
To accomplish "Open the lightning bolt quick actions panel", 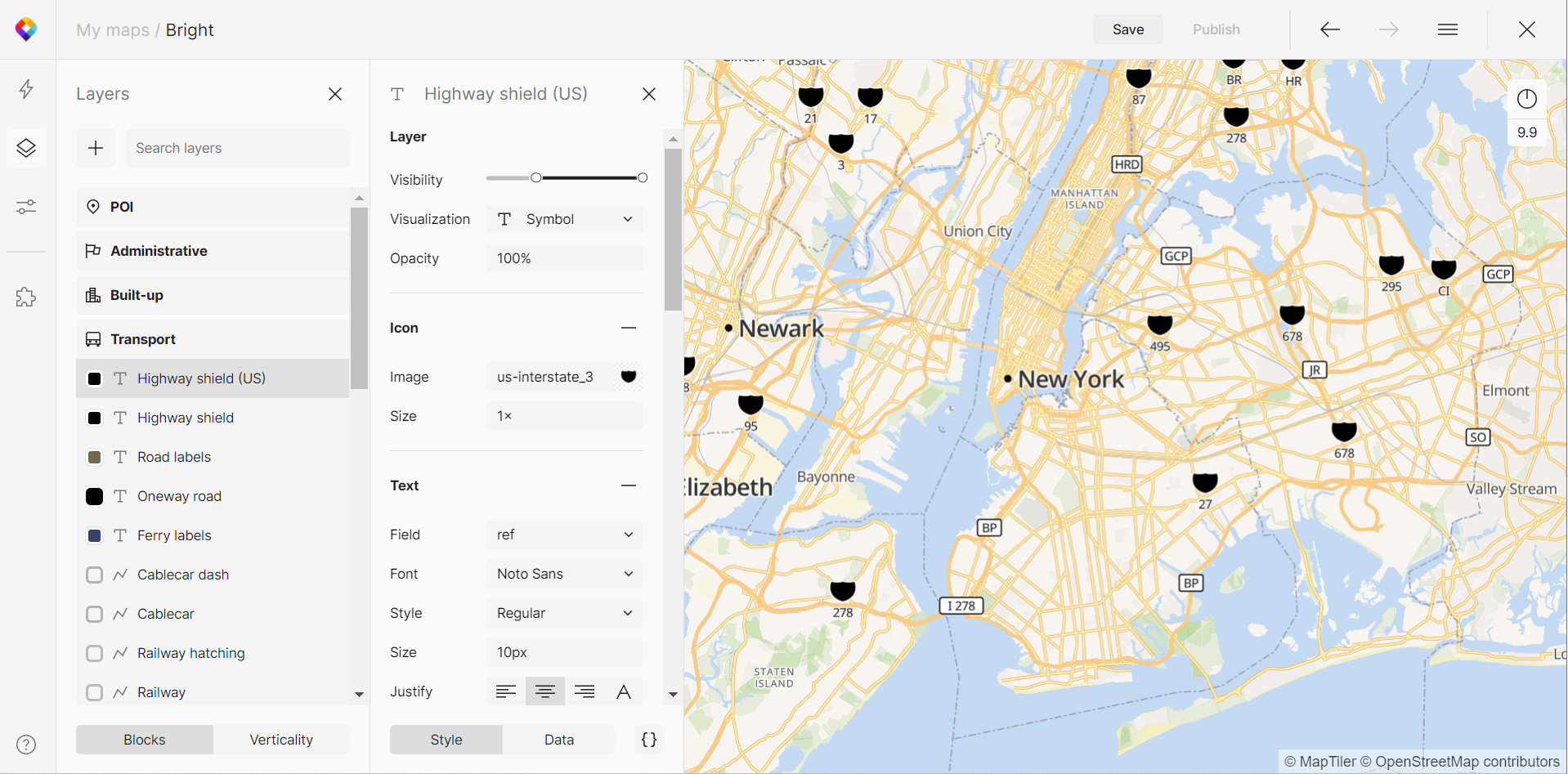I will point(26,89).
